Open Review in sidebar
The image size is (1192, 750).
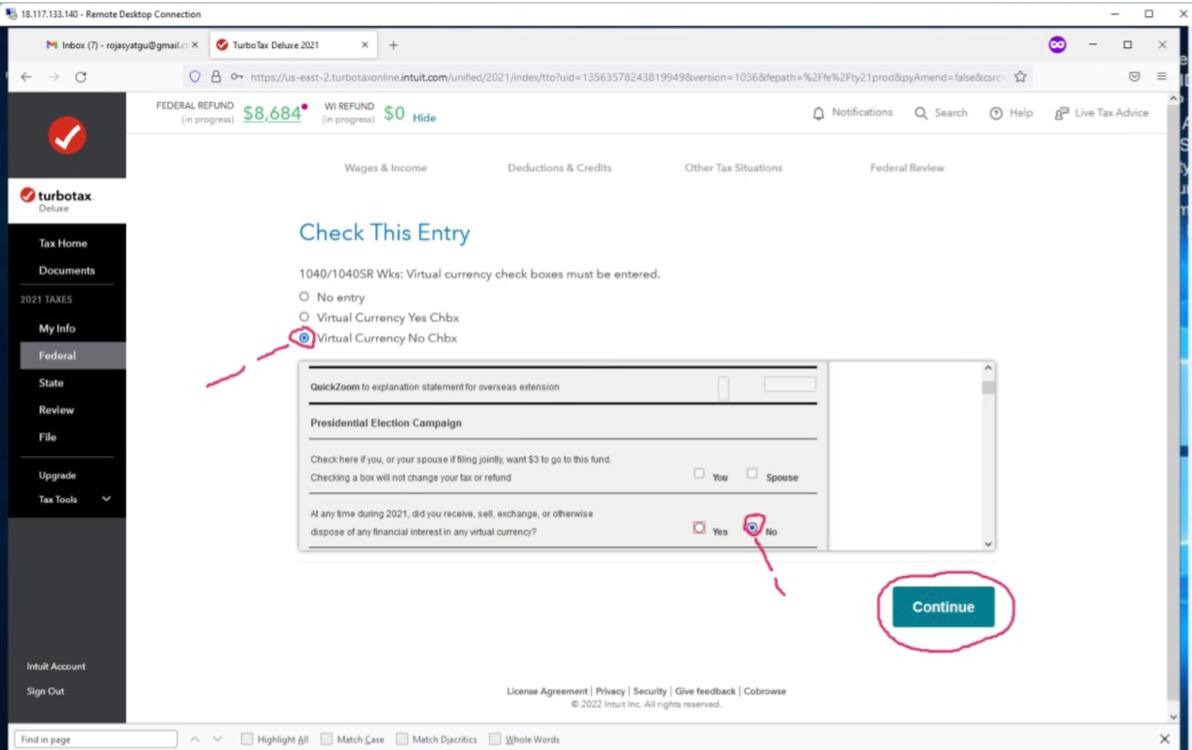[x=56, y=410]
